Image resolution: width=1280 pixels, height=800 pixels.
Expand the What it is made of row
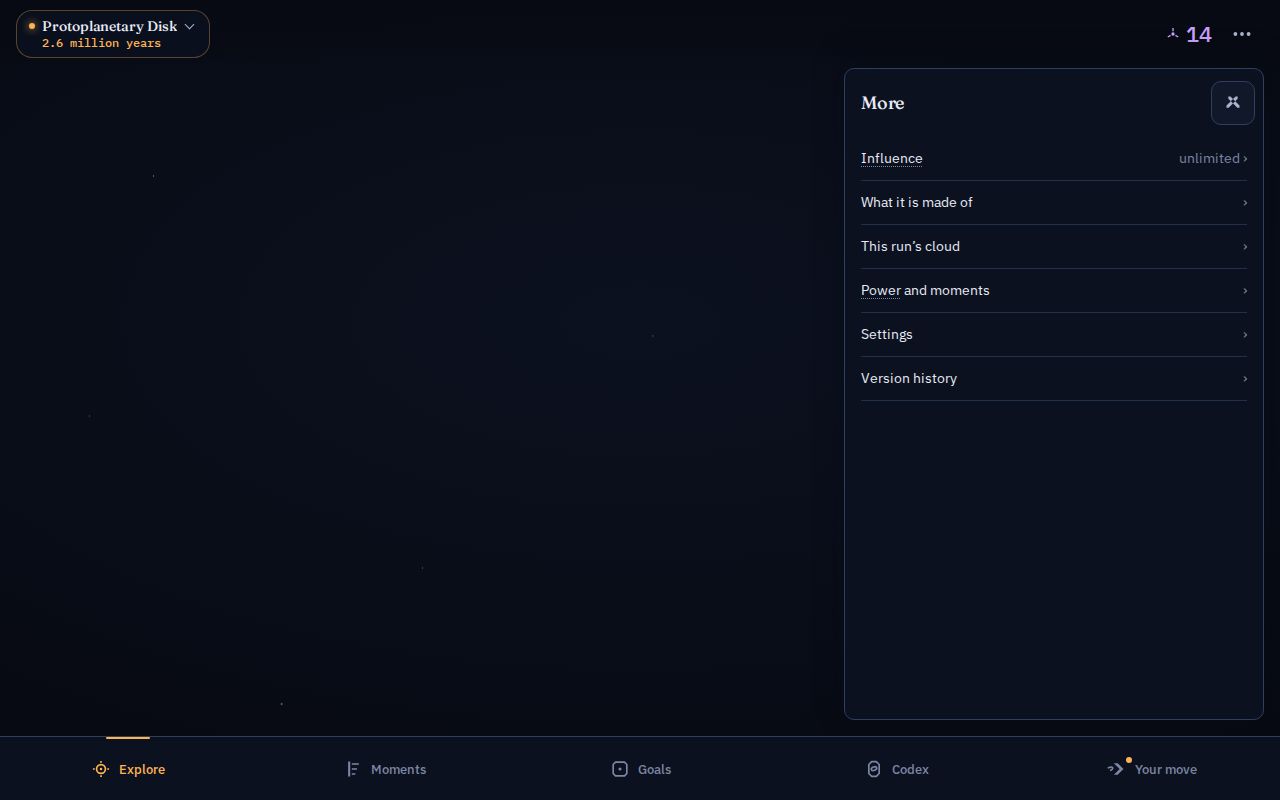click(1054, 202)
